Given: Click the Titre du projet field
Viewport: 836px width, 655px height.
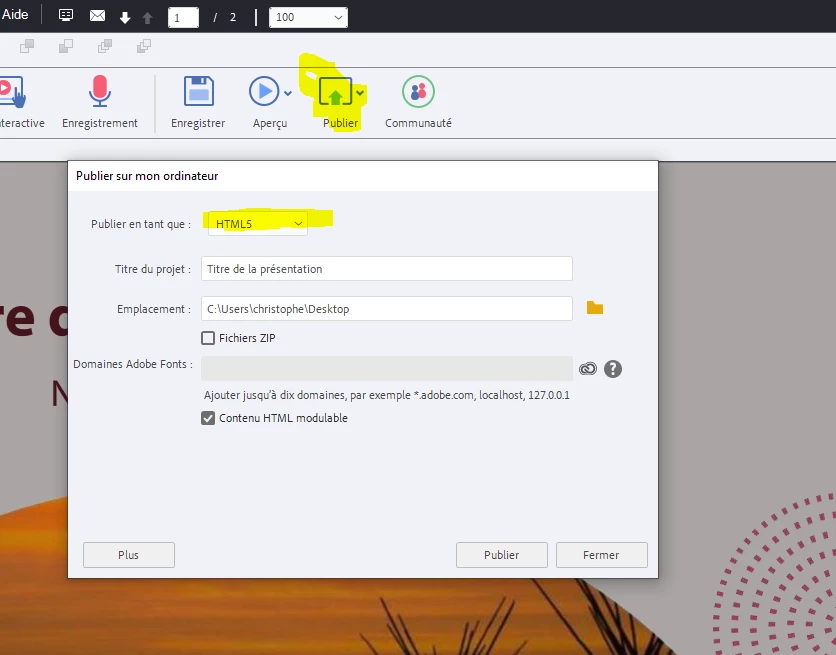Looking at the screenshot, I should pos(387,269).
